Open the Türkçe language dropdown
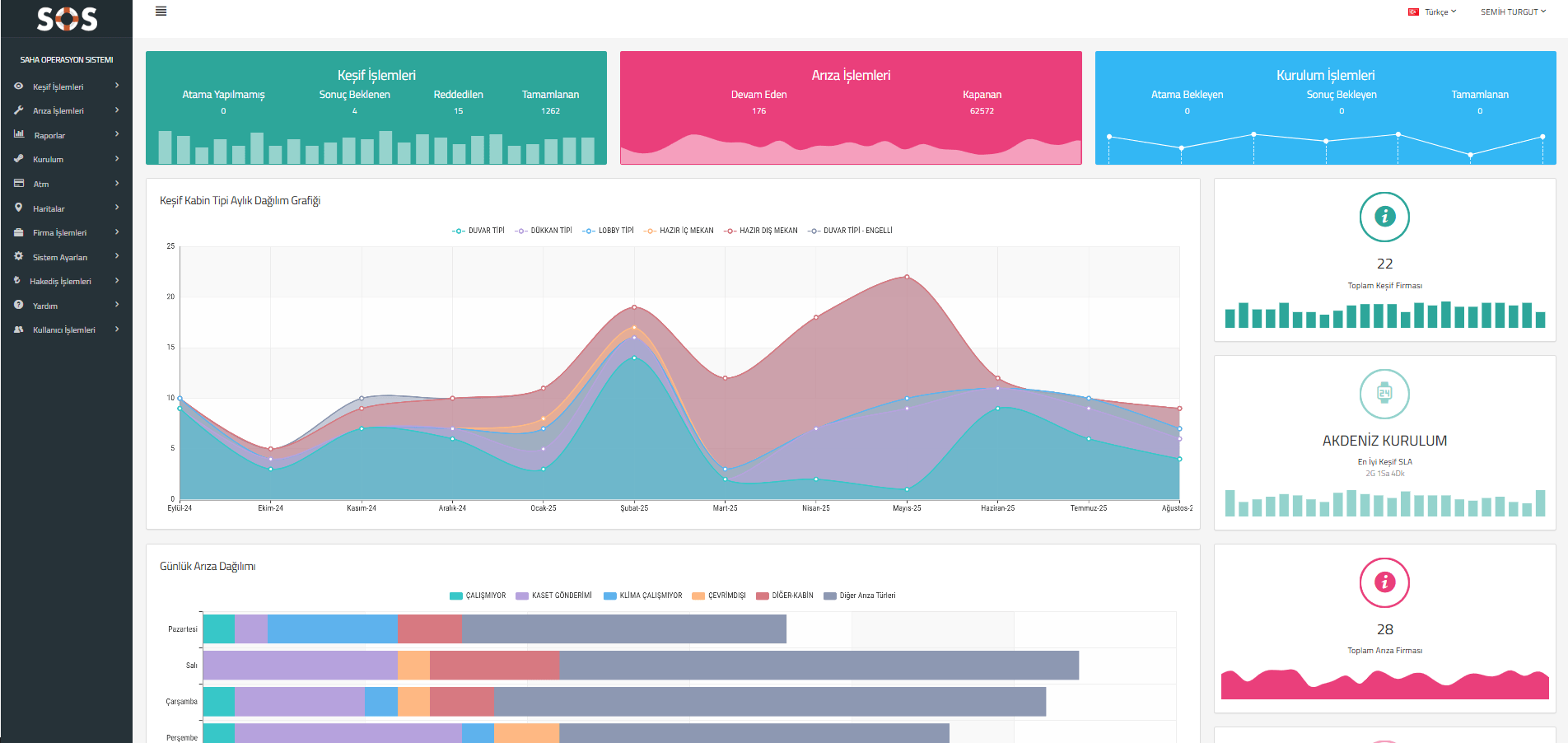The width and height of the screenshot is (1568, 743). point(1433,12)
